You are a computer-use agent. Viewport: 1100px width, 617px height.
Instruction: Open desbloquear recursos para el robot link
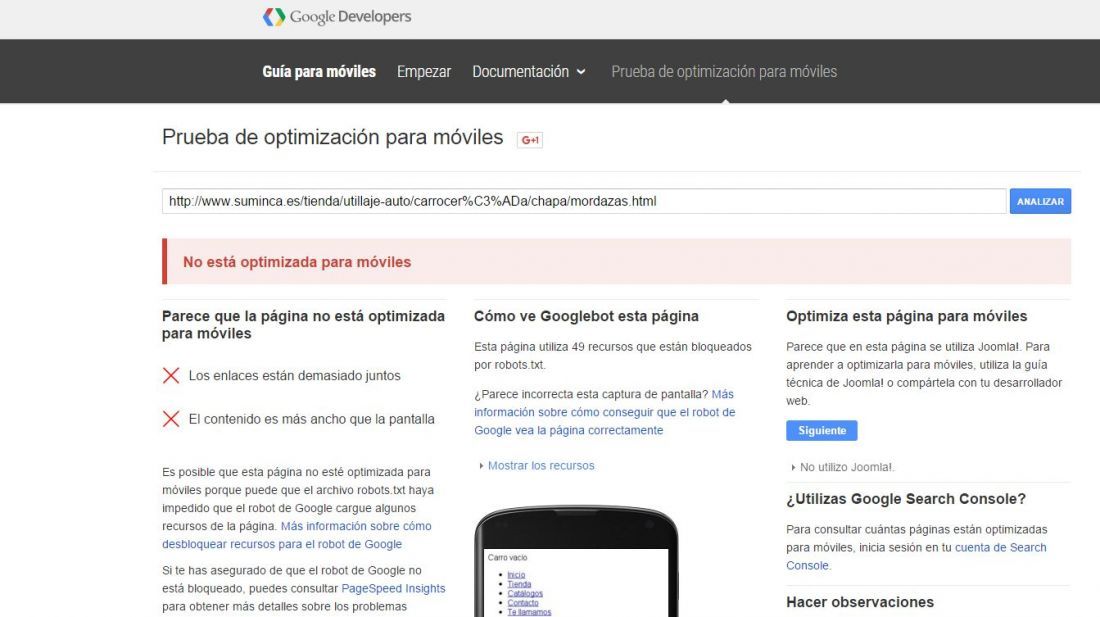(297, 535)
